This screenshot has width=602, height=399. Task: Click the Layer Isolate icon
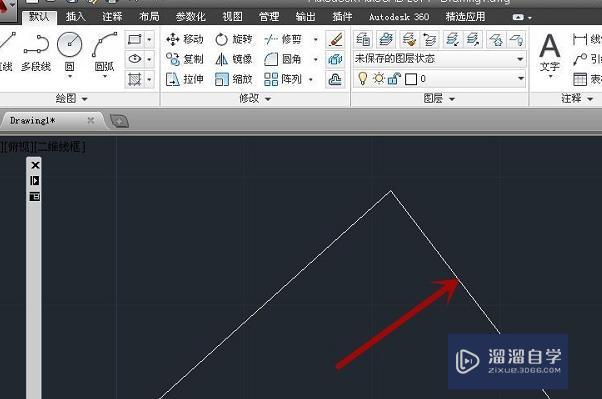(452, 39)
